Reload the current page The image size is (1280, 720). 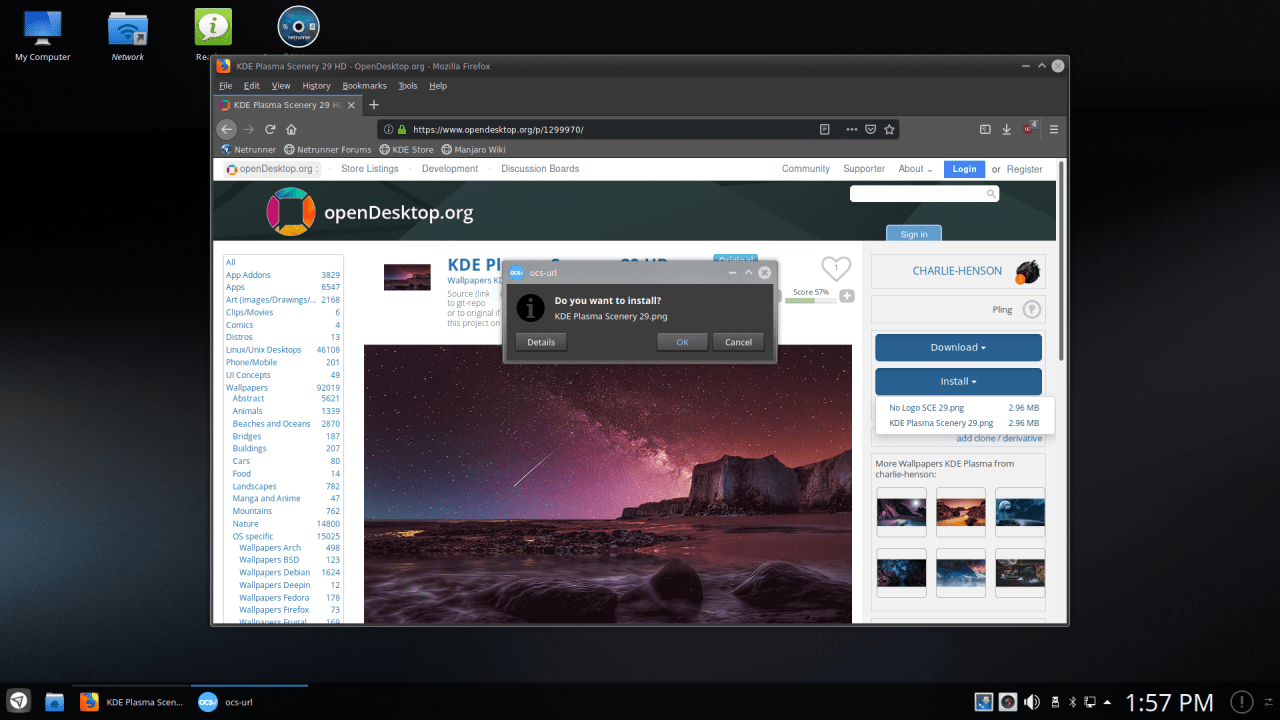pyautogui.click(x=270, y=129)
